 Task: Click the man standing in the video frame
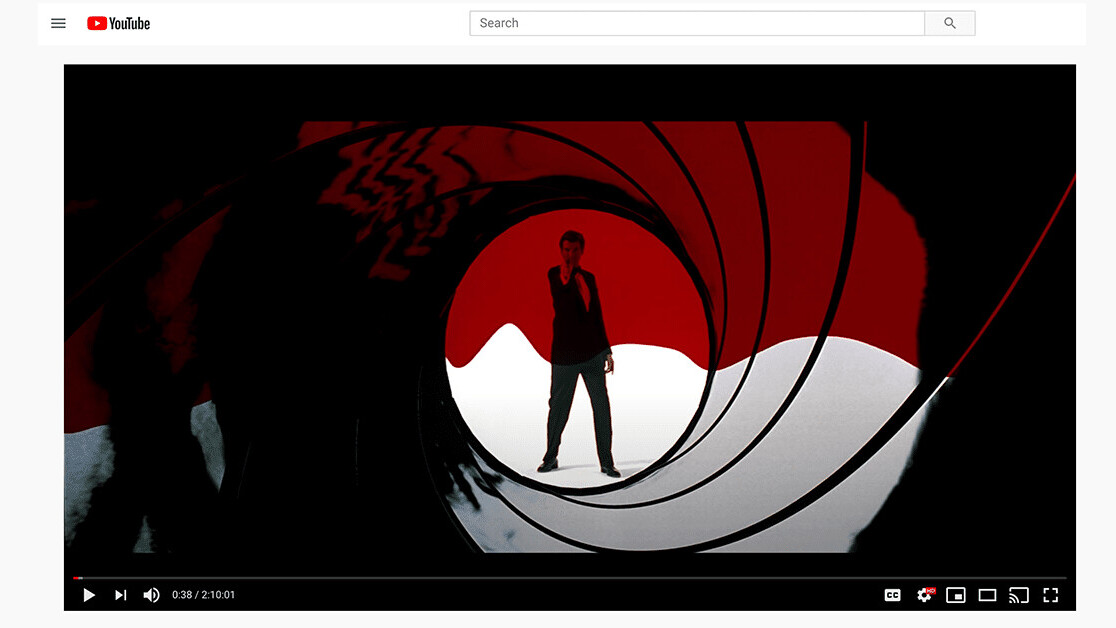[579, 350]
